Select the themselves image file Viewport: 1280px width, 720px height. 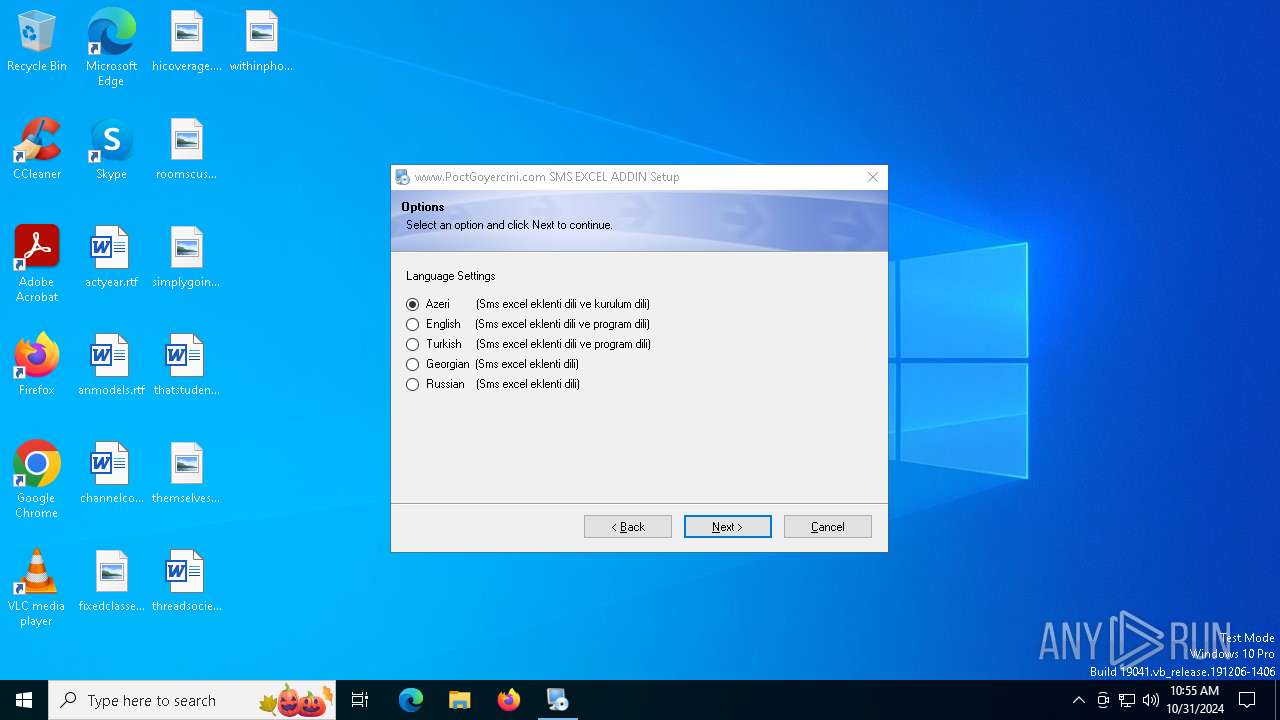pos(187,474)
